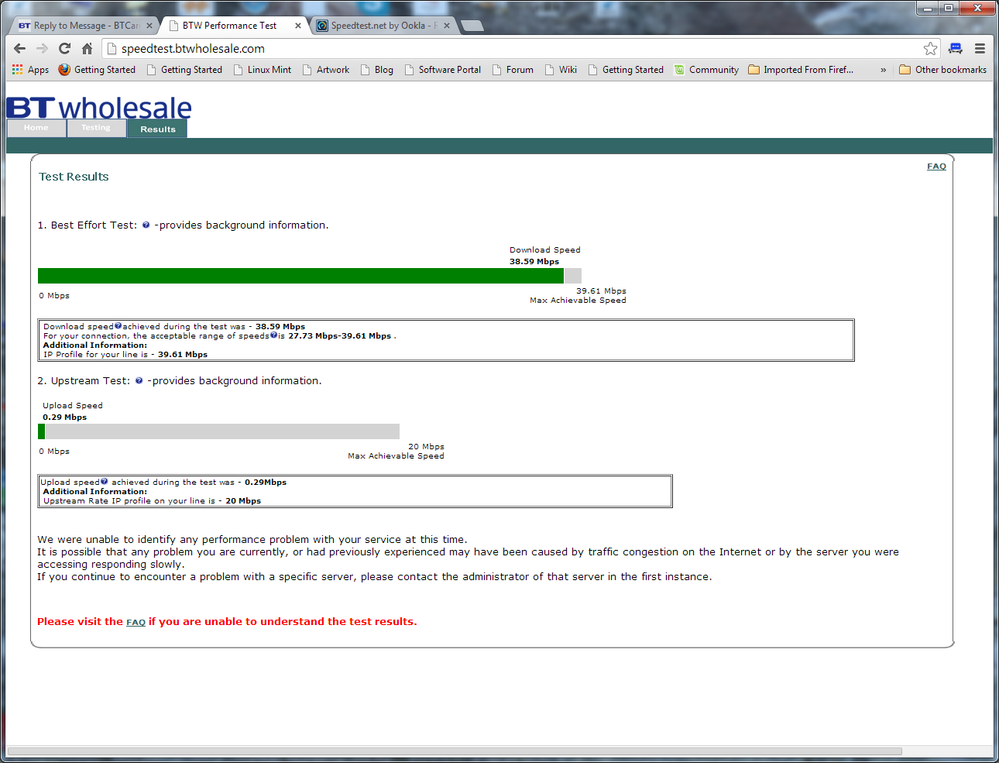Click the back navigation arrow
This screenshot has width=999, height=763.
pos(19,47)
